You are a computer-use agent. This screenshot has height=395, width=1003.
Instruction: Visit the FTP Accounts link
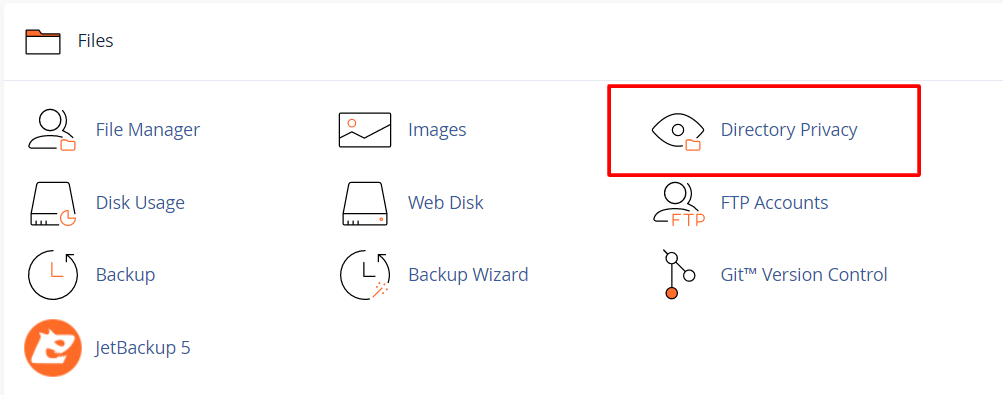(774, 203)
